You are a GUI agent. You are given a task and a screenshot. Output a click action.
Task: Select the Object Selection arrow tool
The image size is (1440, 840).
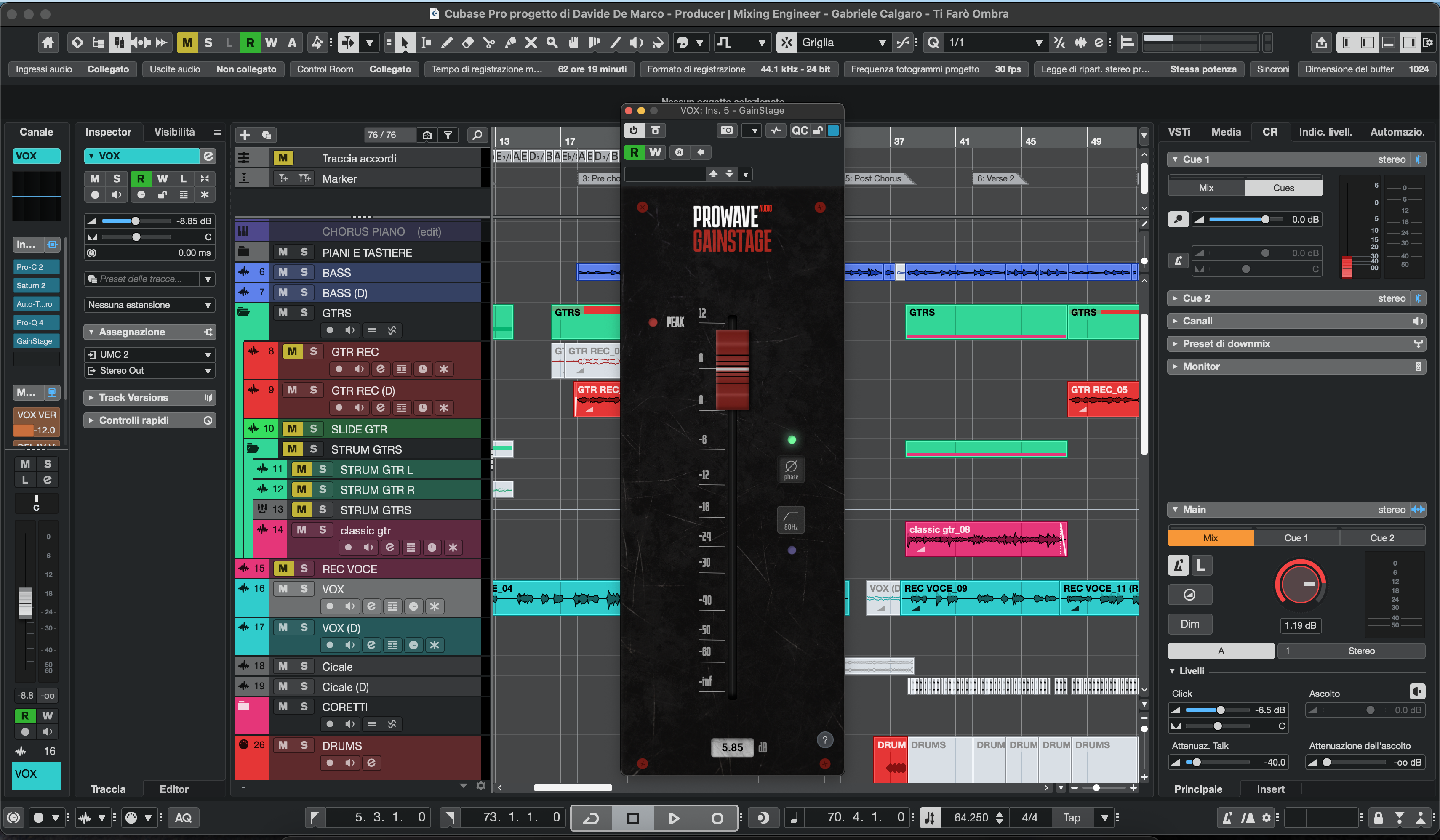click(x=404, y=42)
